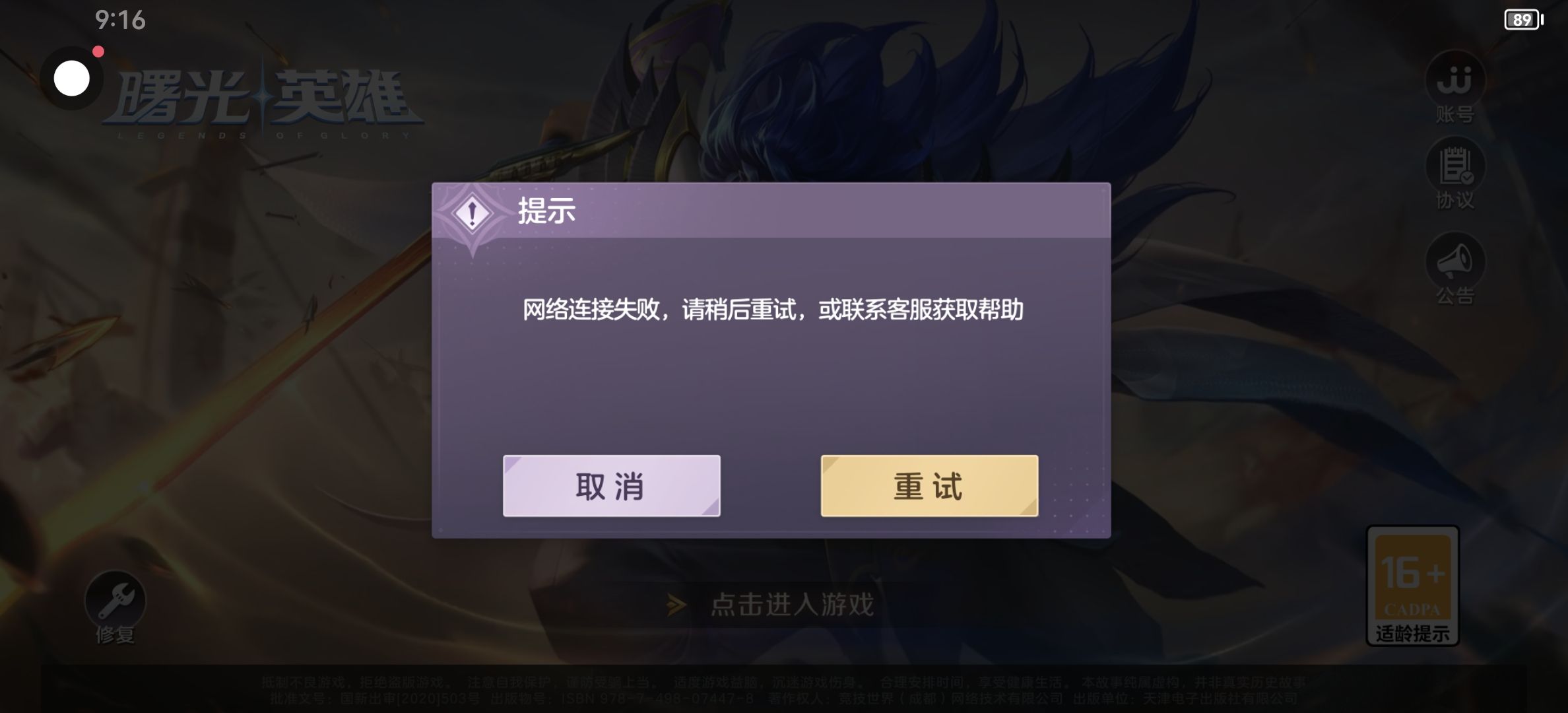
Task: Click the 网络连接失败 error message text
Action: point(773,310)
